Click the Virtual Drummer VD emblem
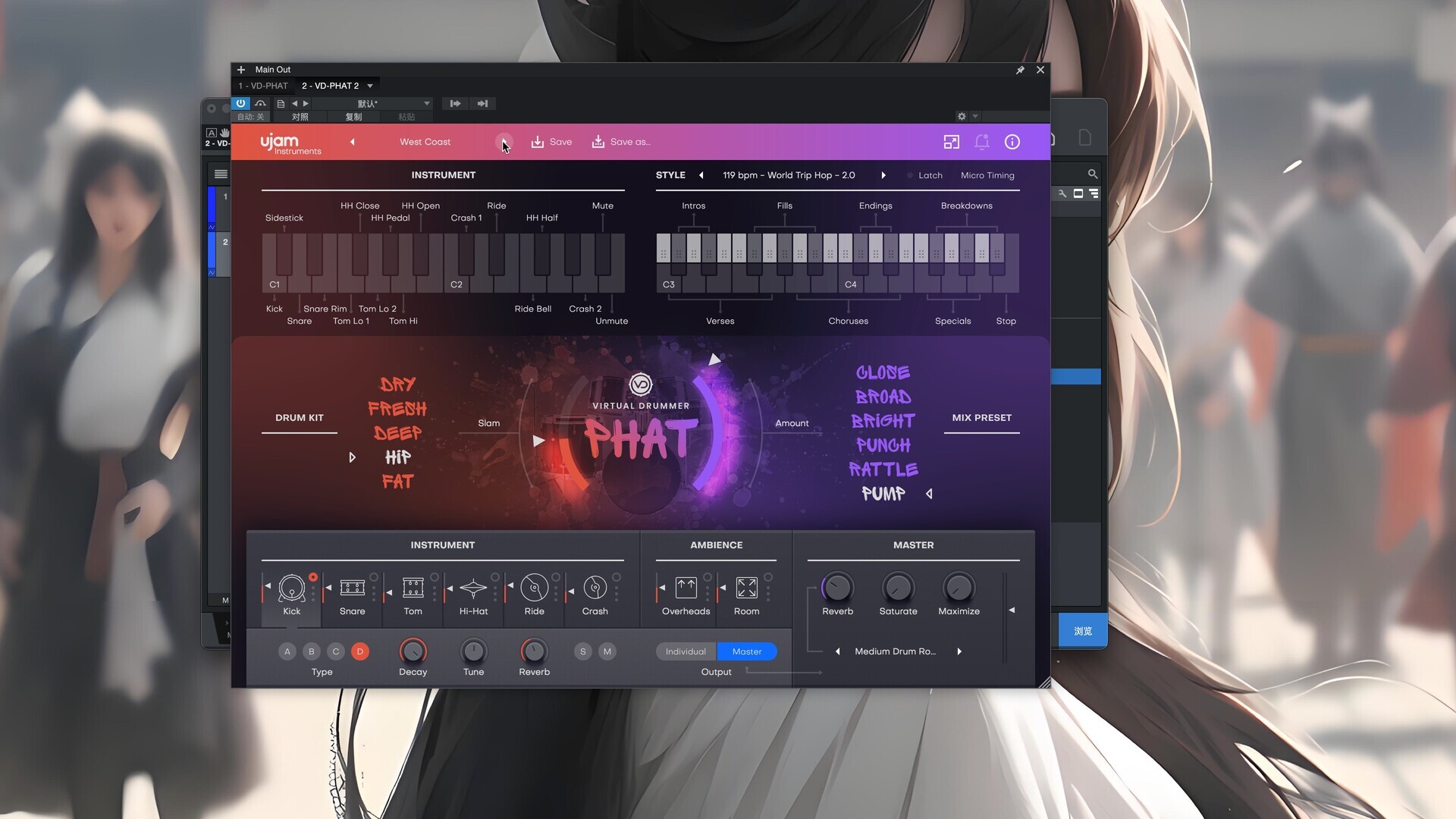Screen dimensions: 1456x819 641,384
